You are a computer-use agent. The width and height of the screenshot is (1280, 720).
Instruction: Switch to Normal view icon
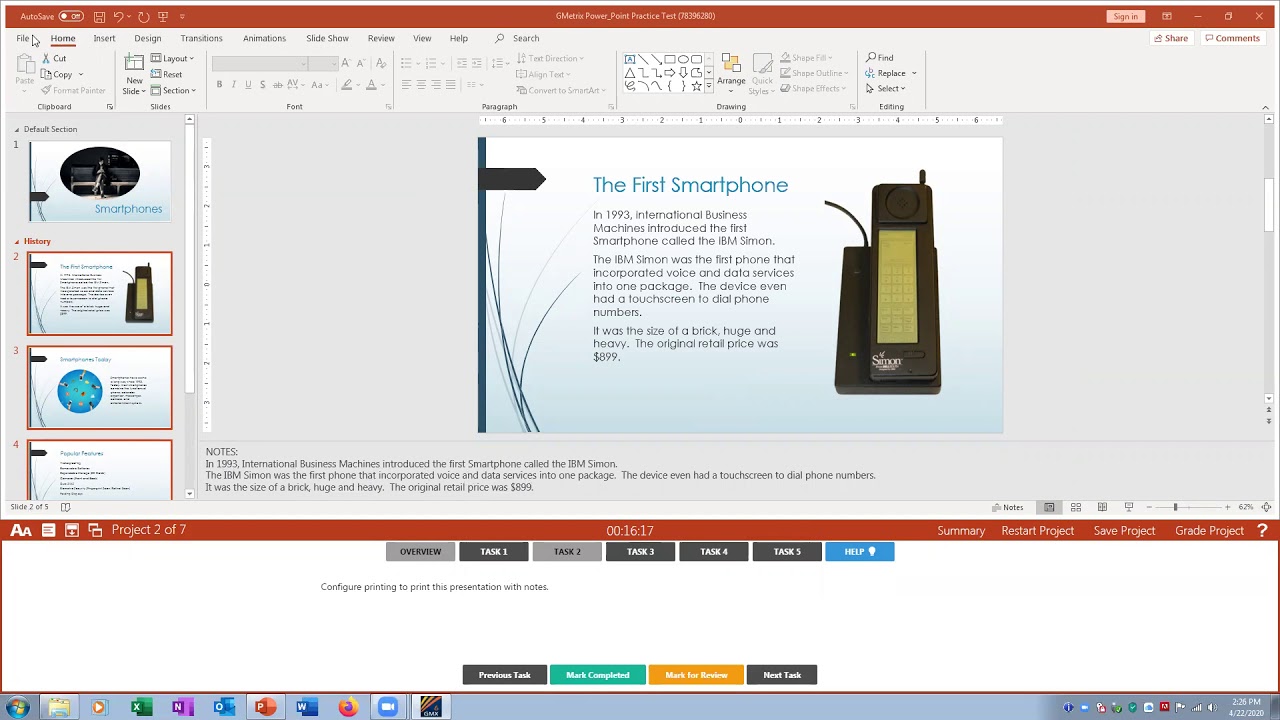click(x=1049, y=507)
